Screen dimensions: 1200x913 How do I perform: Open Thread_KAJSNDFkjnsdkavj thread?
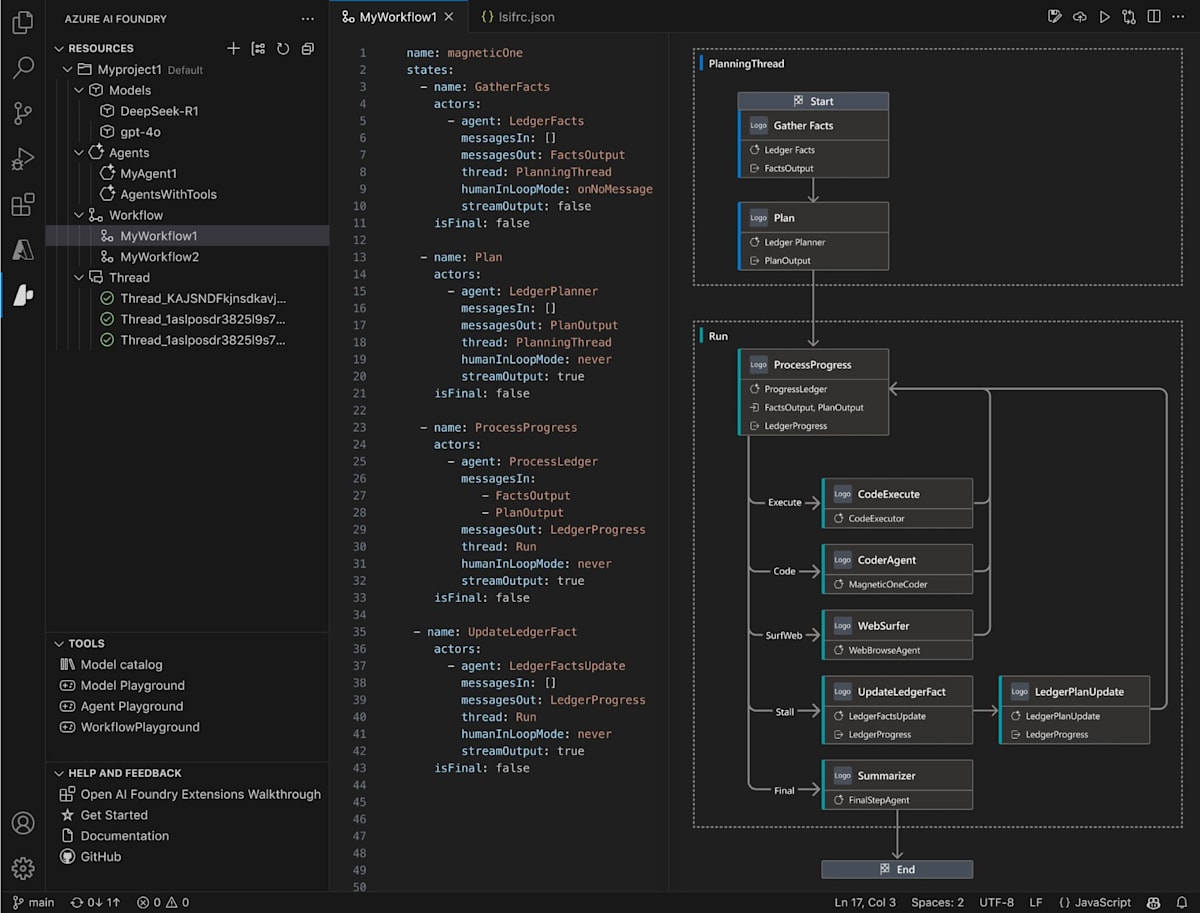click(203, 299)
